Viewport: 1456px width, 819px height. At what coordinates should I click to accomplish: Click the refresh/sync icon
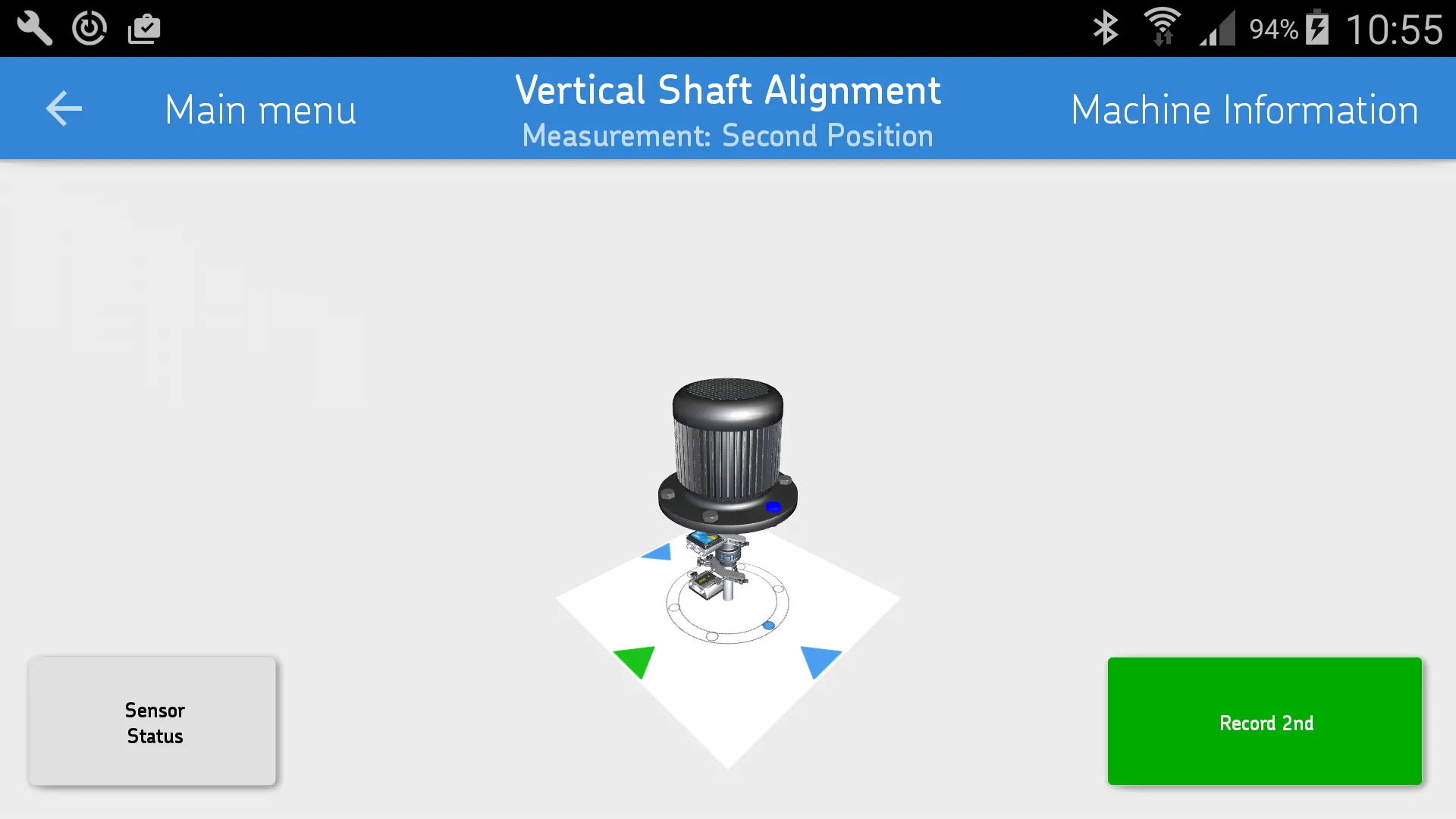tap(88, 28)
